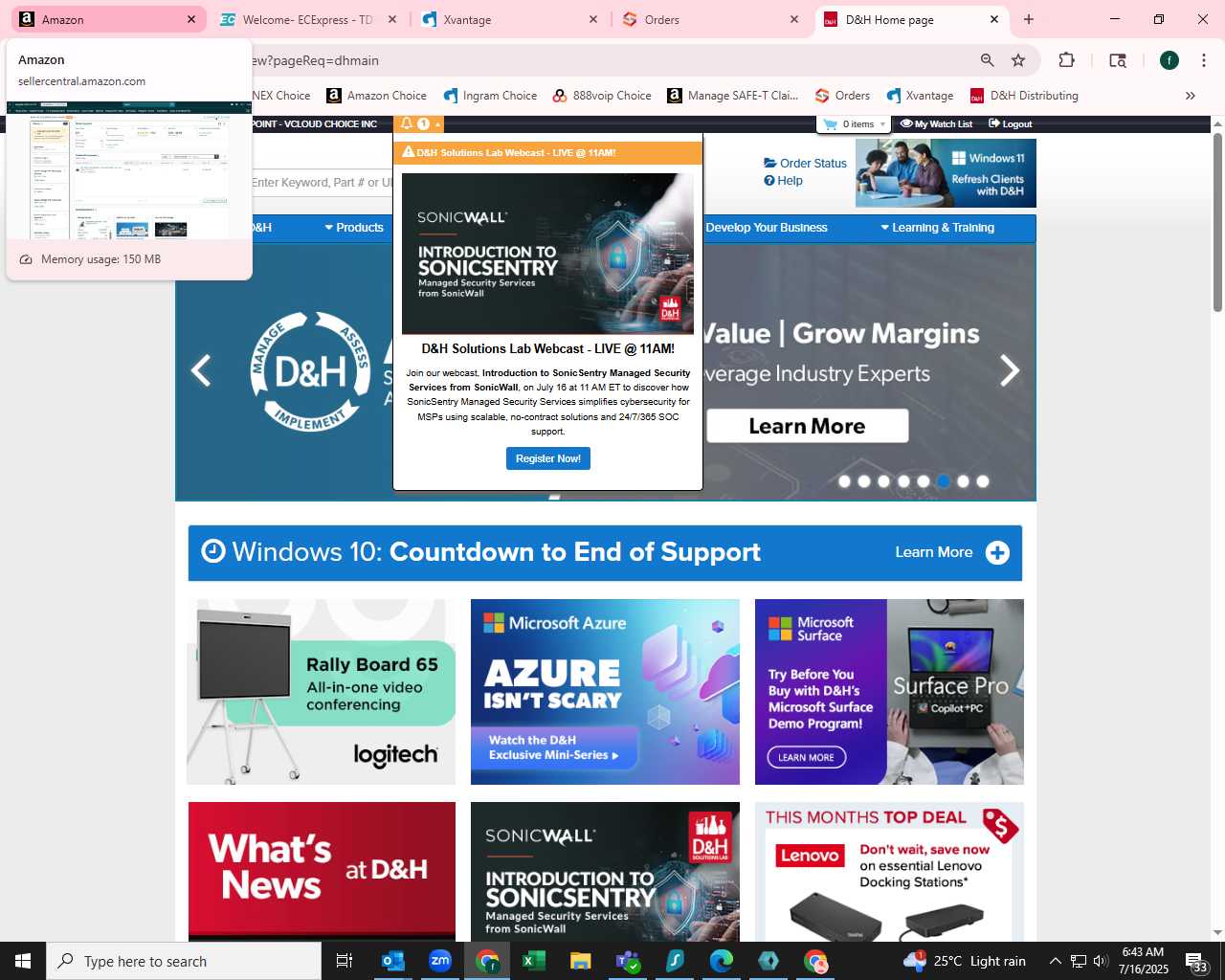
Task: Select the third carousel dot
Action: [883, 481]
